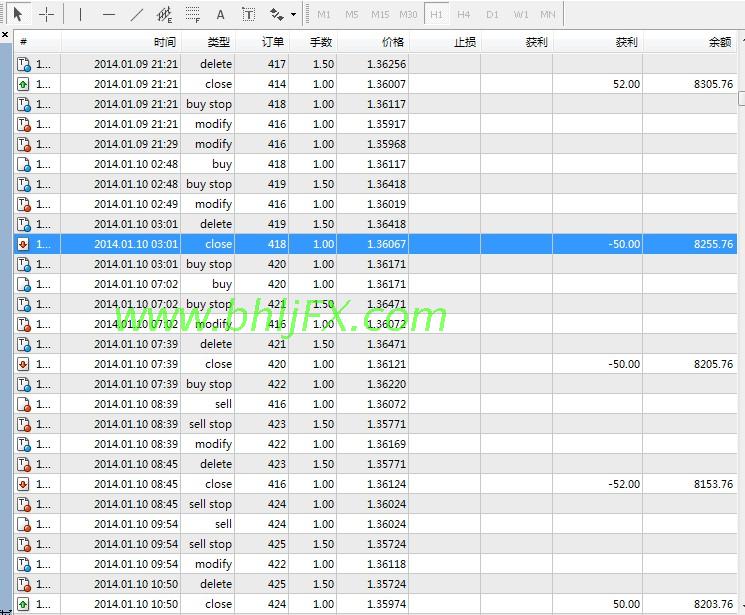Select profit 52.00 cell

click(626, 84)
